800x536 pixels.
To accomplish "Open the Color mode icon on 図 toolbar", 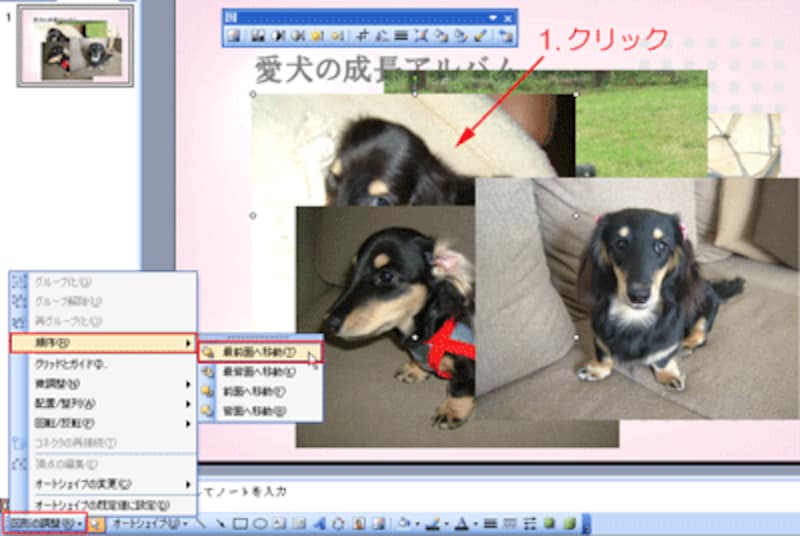I will pyautogui.click(x=258, y=36).
